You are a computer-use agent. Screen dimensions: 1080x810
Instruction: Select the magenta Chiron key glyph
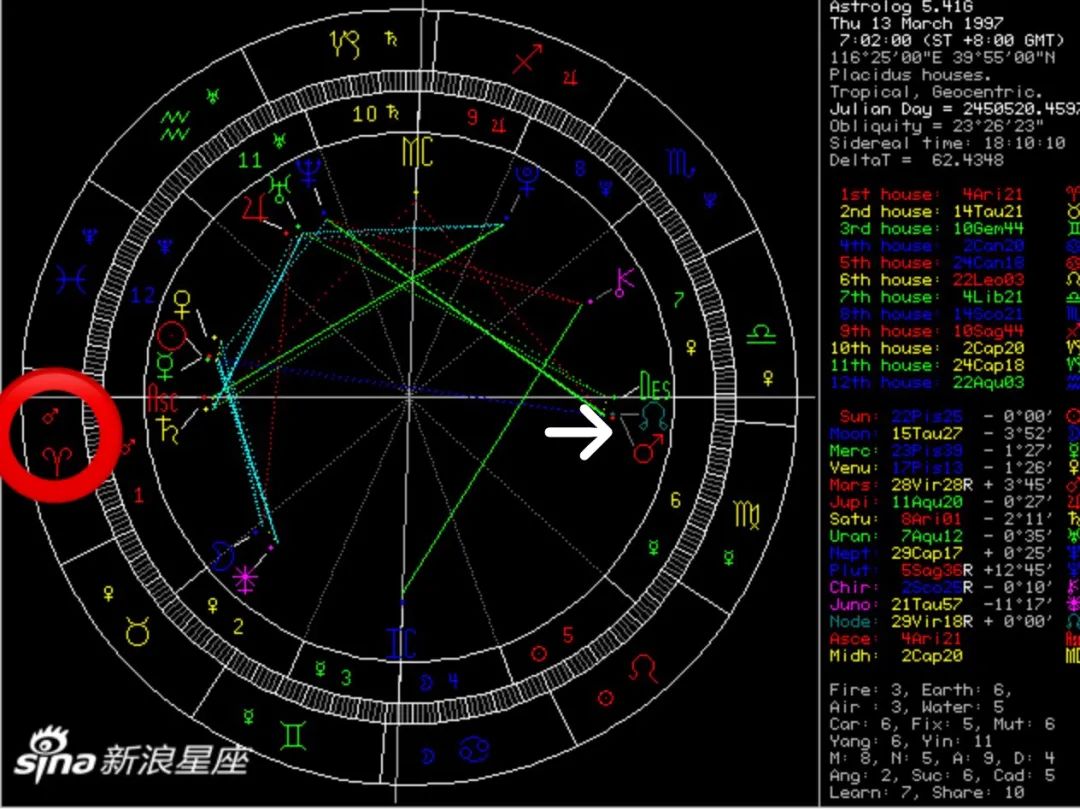point(625,283)
